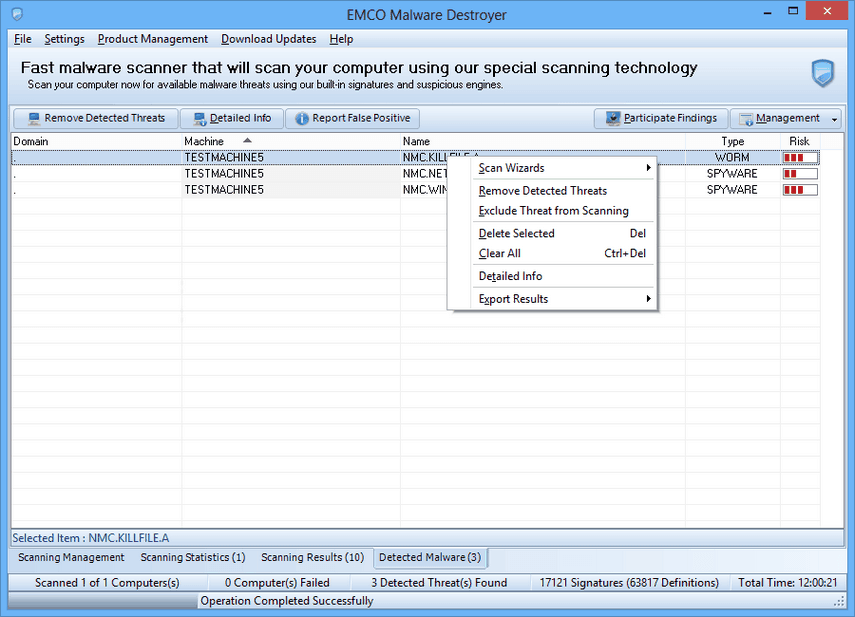Click the Management toolbar icon
This screenshot has width=855, height=617.
tap(746, 119)
